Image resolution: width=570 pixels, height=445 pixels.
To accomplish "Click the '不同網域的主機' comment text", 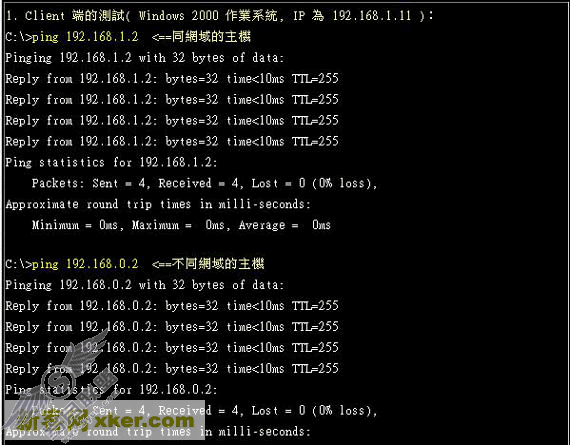I will point(218,264).
